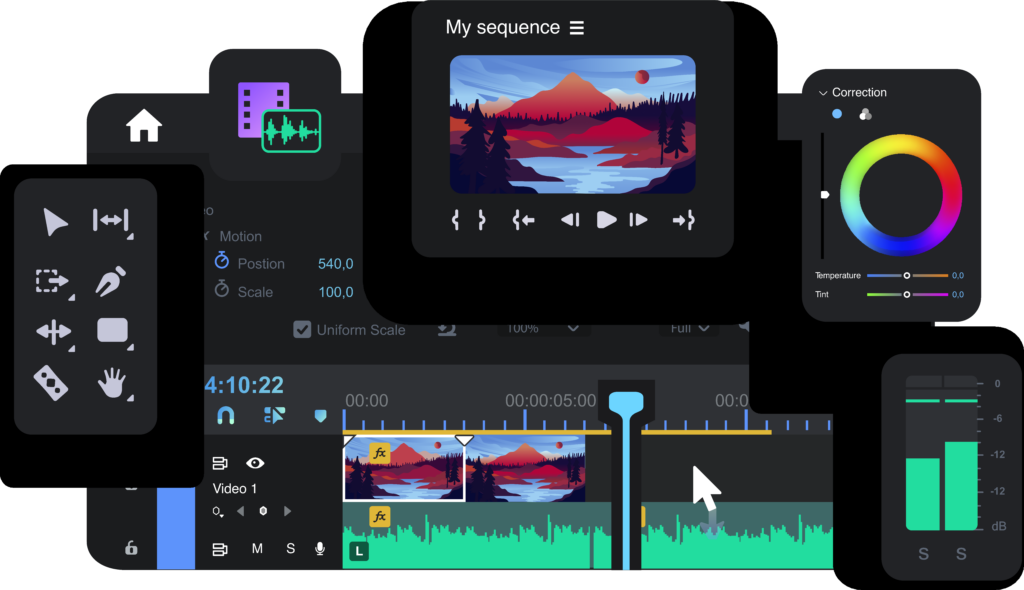Viewport: 1024px width, 590px height.
Task: Toggle the timeline snap magnet icon
Action: point(226,415)
